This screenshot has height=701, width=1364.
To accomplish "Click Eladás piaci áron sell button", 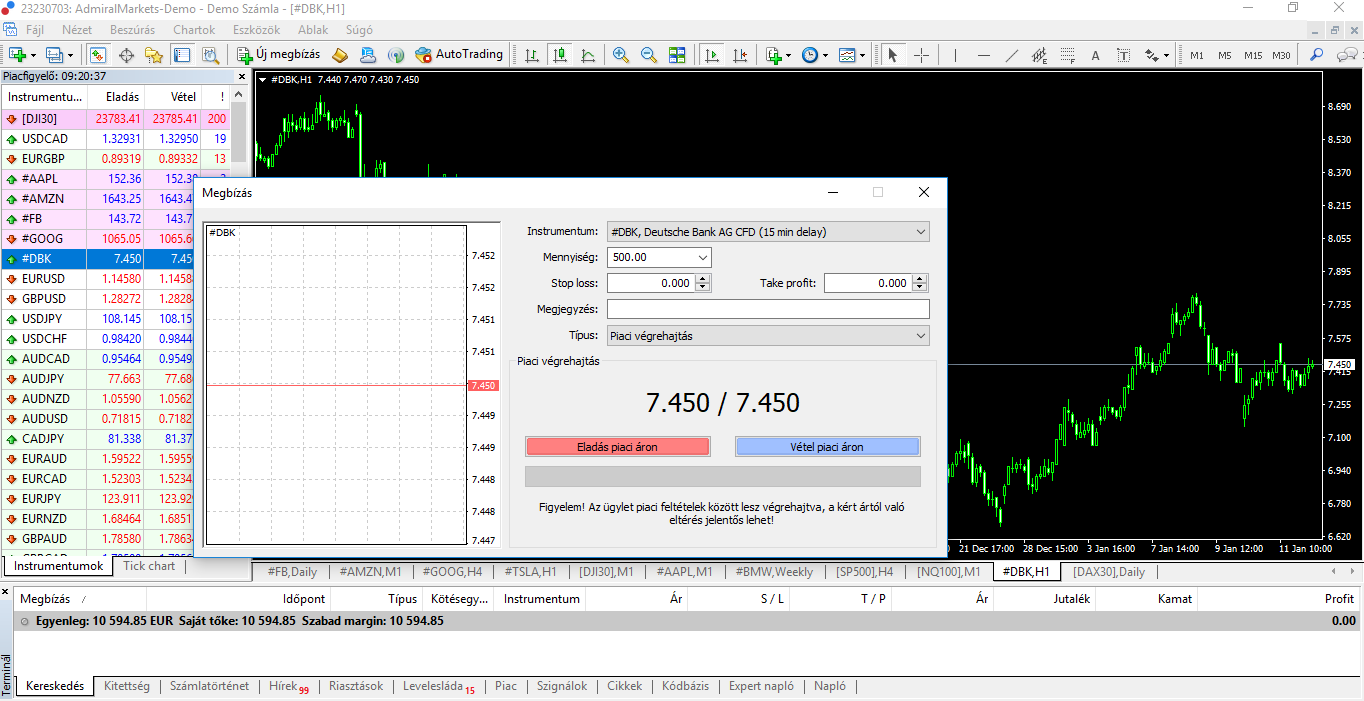I will tap(618, 447).
